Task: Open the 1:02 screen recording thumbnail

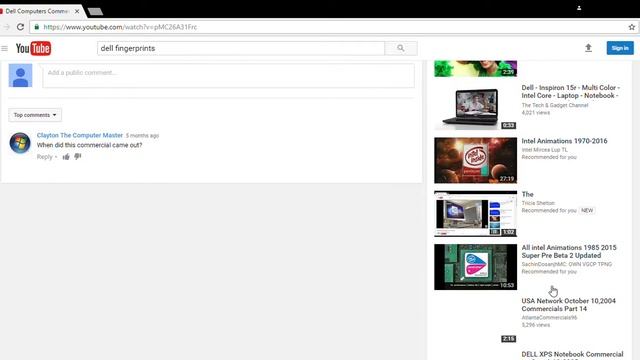Action: 476,214
